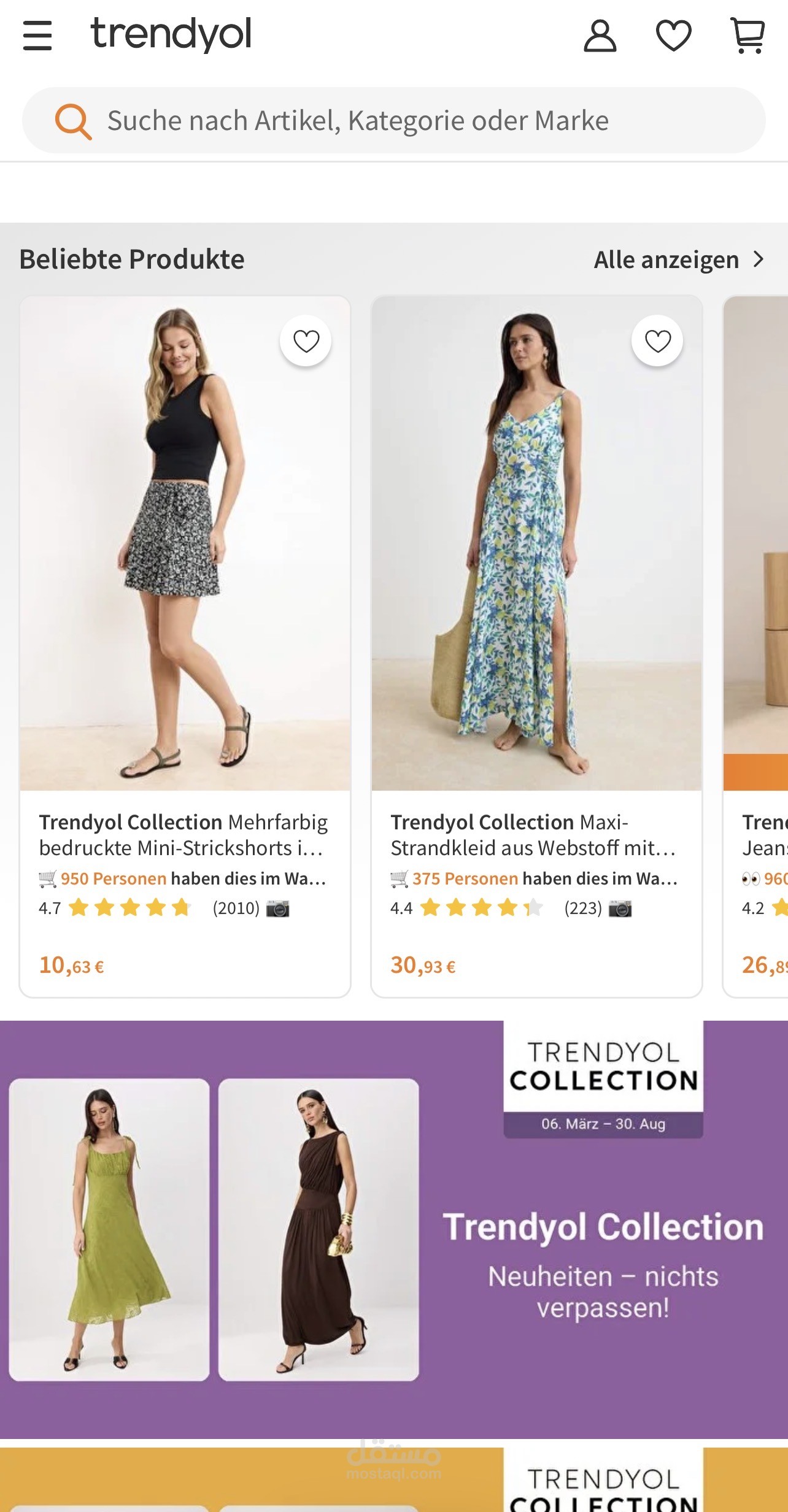
Task: Click camera icon next to (2010) reviews
Action: pyautogui.click(x=277, y=908)
